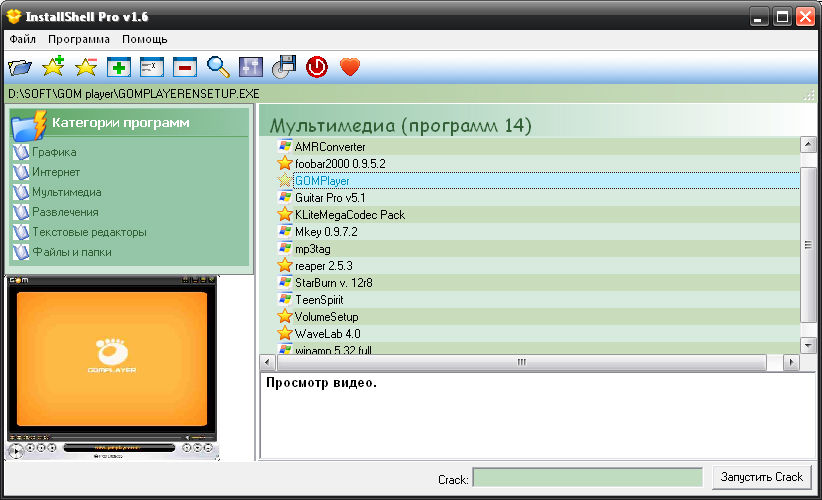Click the window with red minus icon

185,68
